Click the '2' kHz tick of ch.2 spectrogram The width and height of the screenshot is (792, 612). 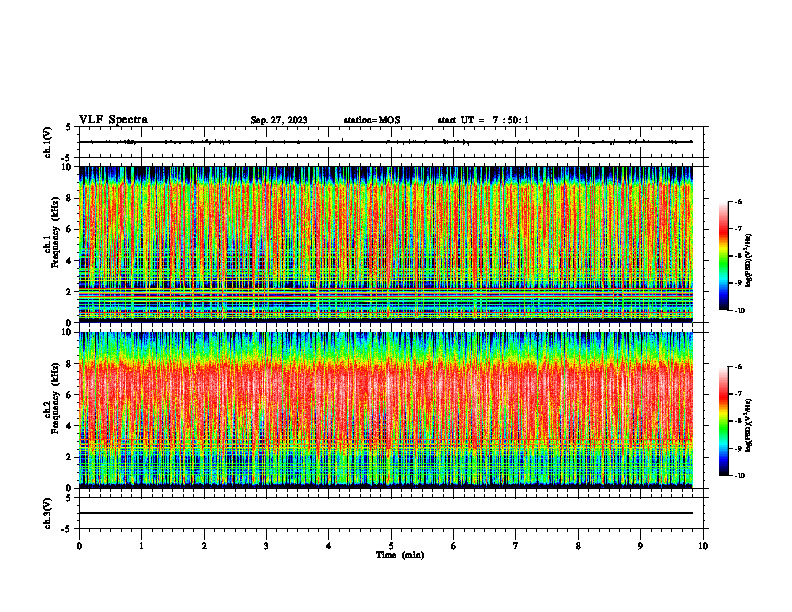pos(70,457)
